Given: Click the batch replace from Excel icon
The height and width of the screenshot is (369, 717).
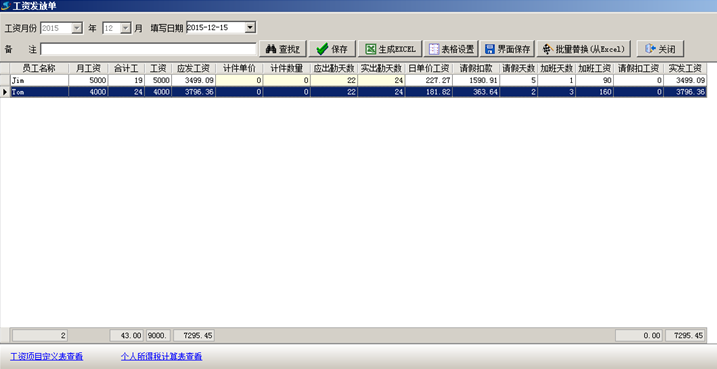Looking at the screenshot, I should pyautogui.click(x=547, y=49).
